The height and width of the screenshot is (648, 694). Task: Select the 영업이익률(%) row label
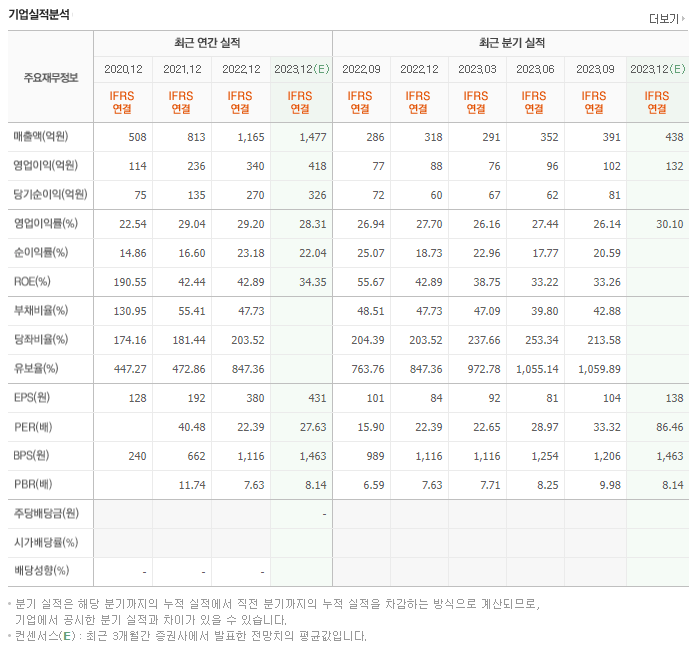point(46,223)
